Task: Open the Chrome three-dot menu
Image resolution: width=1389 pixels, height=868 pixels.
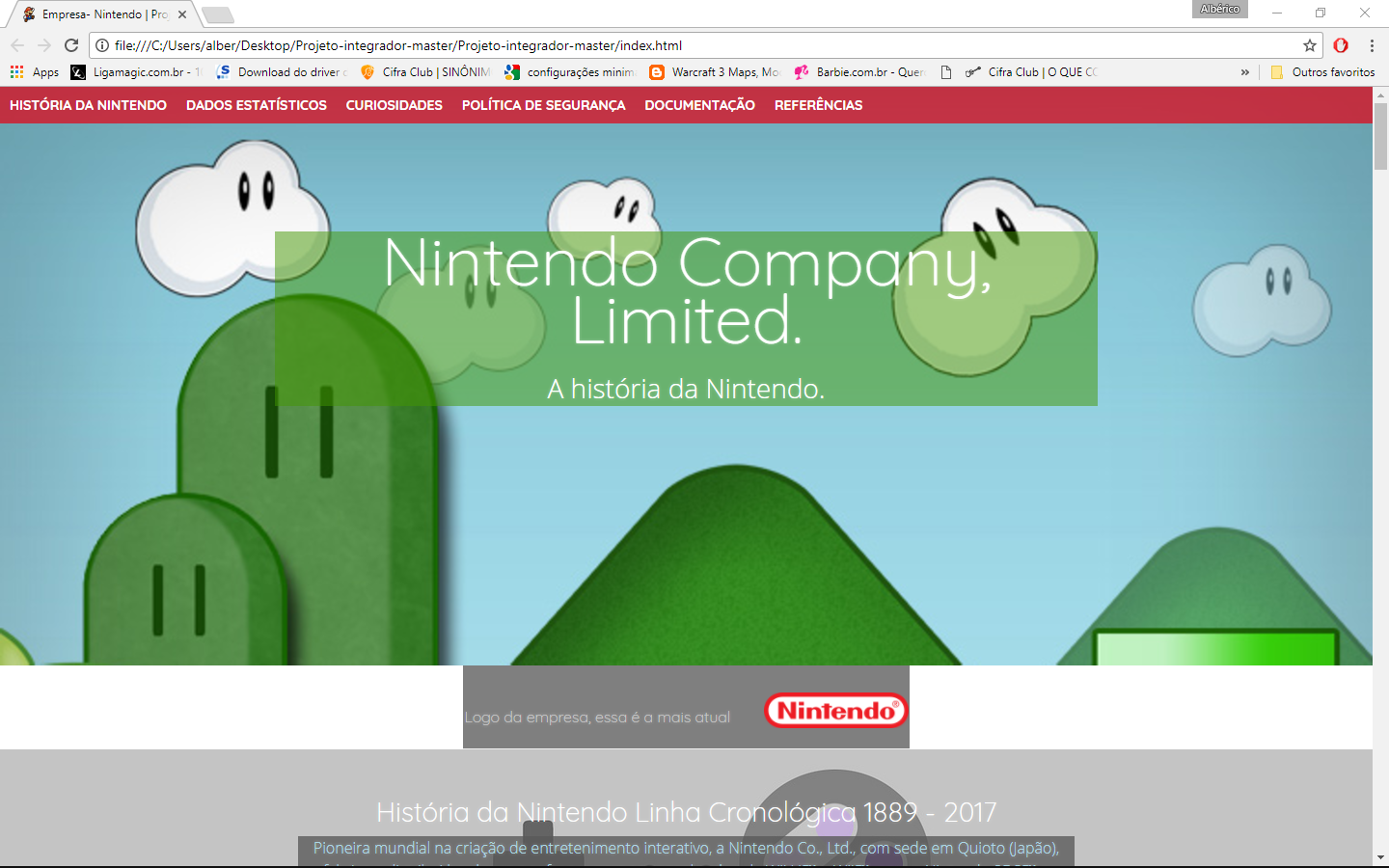Action: (1372, 45)
